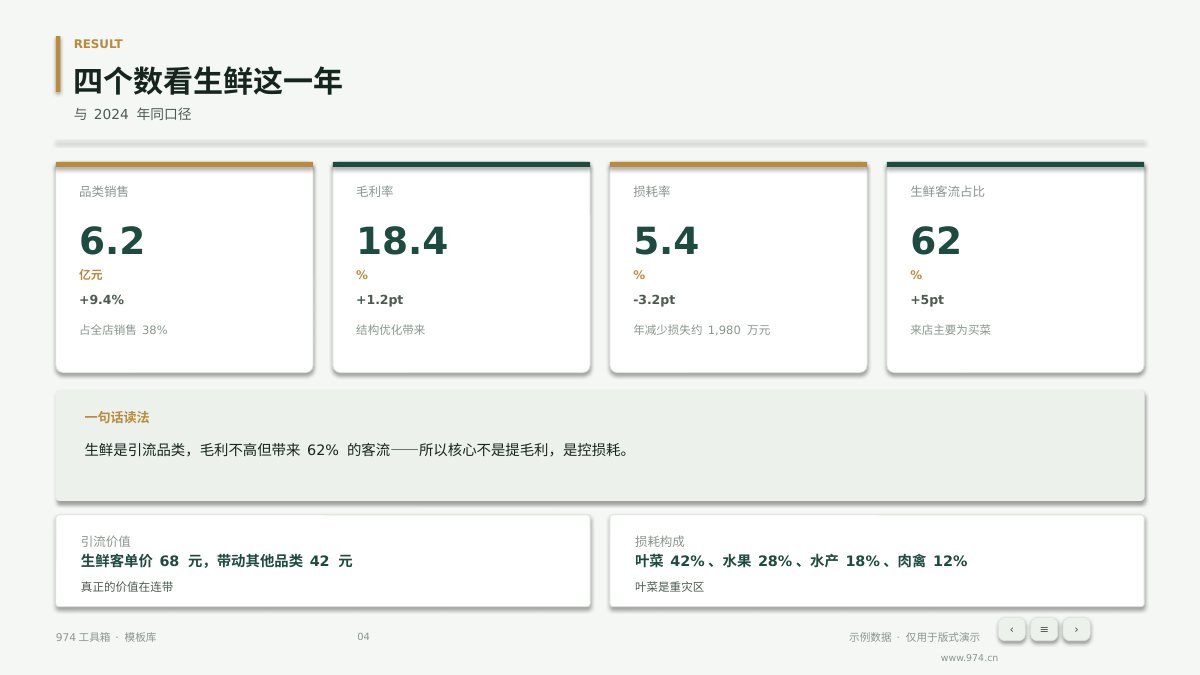The height and width of the screenshot is (675, 1200).
Task: Select the 生鲜客流占比 card label
Action: click(947, 191)
